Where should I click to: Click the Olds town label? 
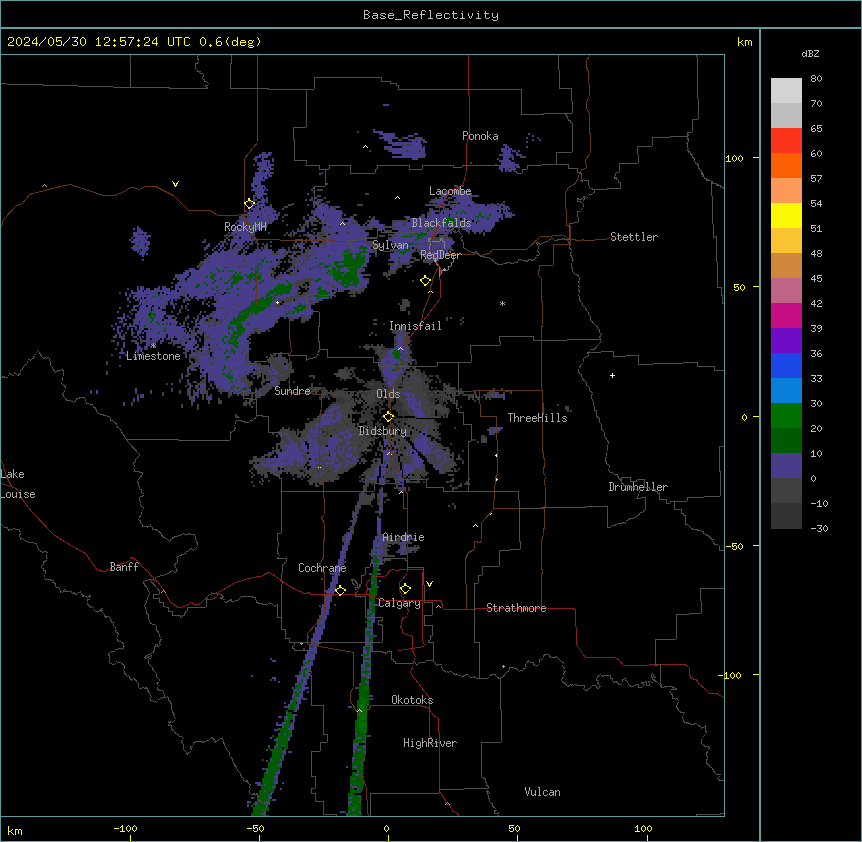(x=388, y=394)
